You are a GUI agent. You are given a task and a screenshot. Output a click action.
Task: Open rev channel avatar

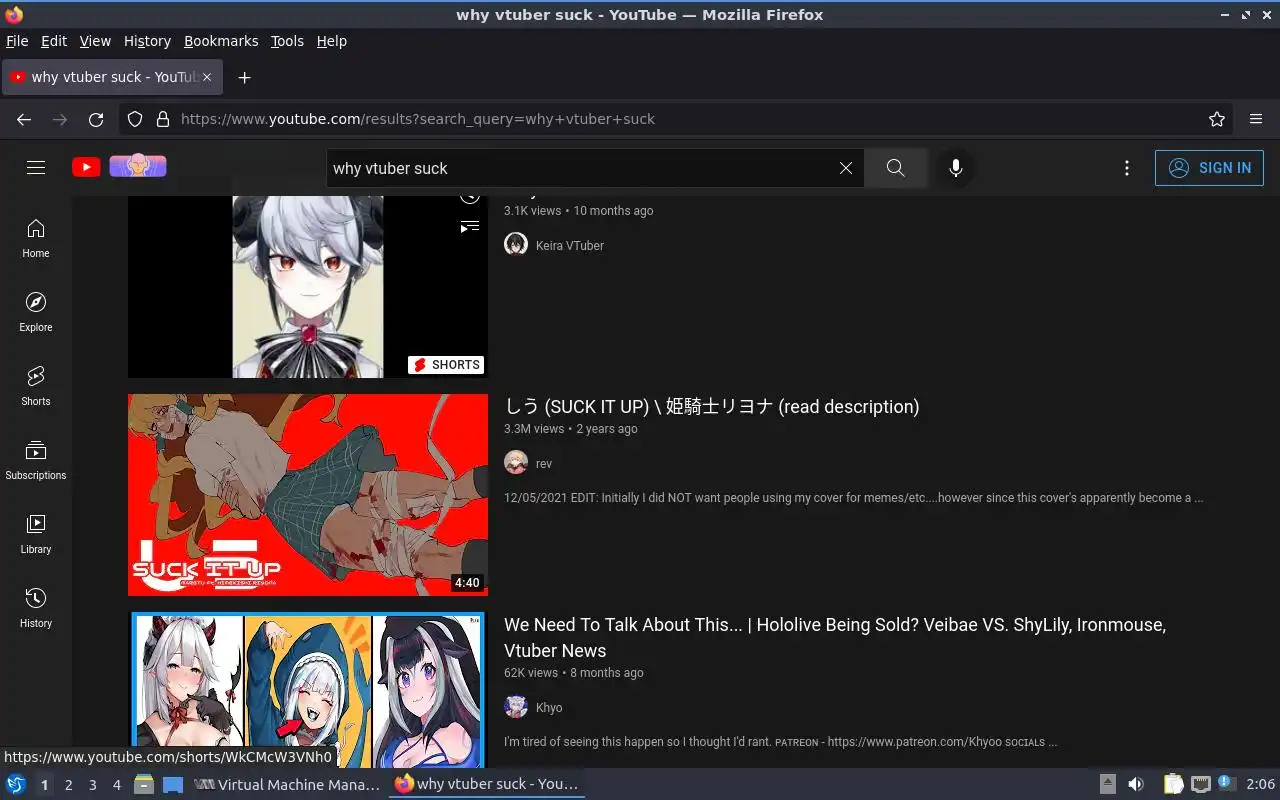point(516,462)
